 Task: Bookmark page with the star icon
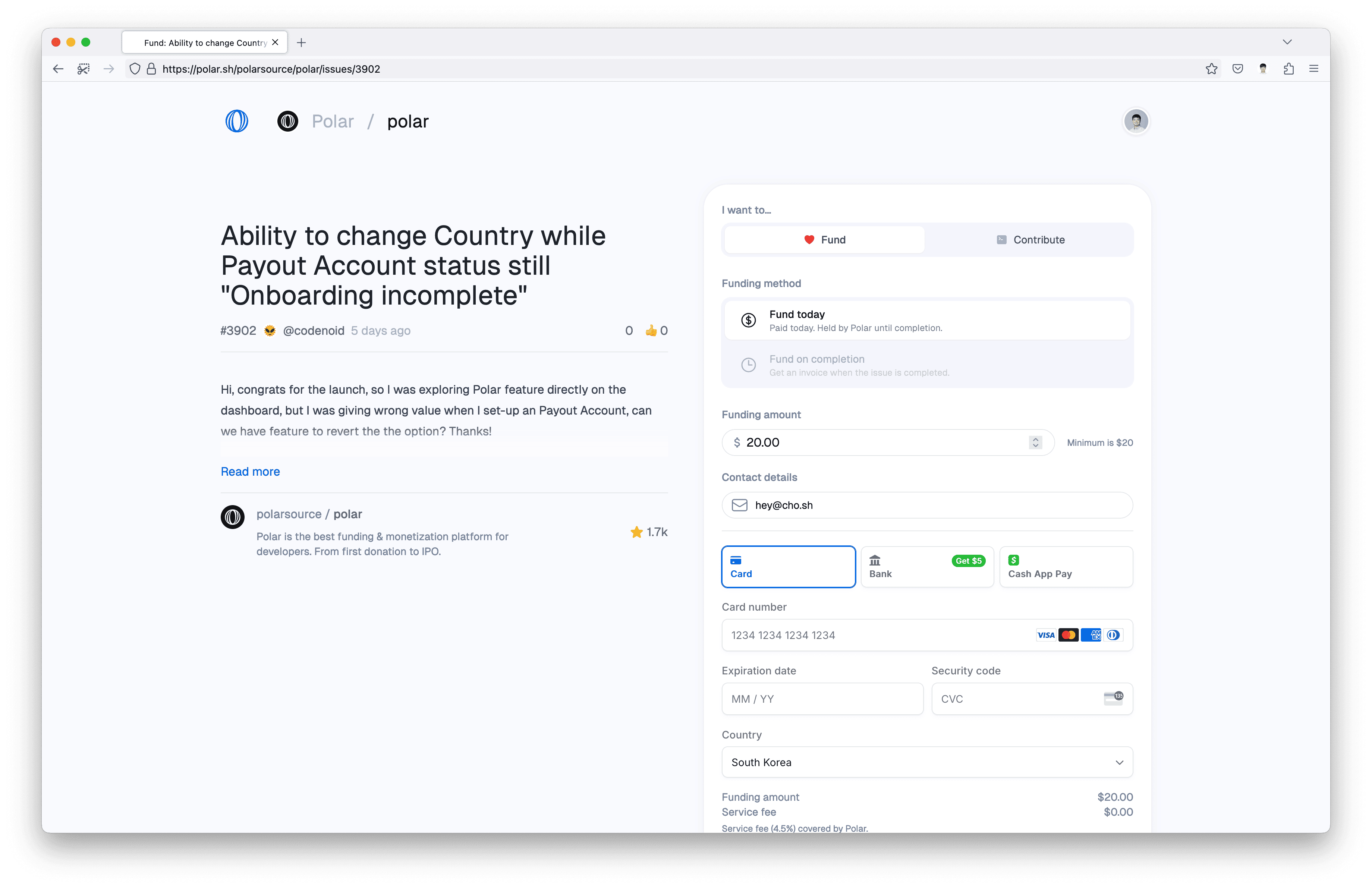(x=1211, y=69)
